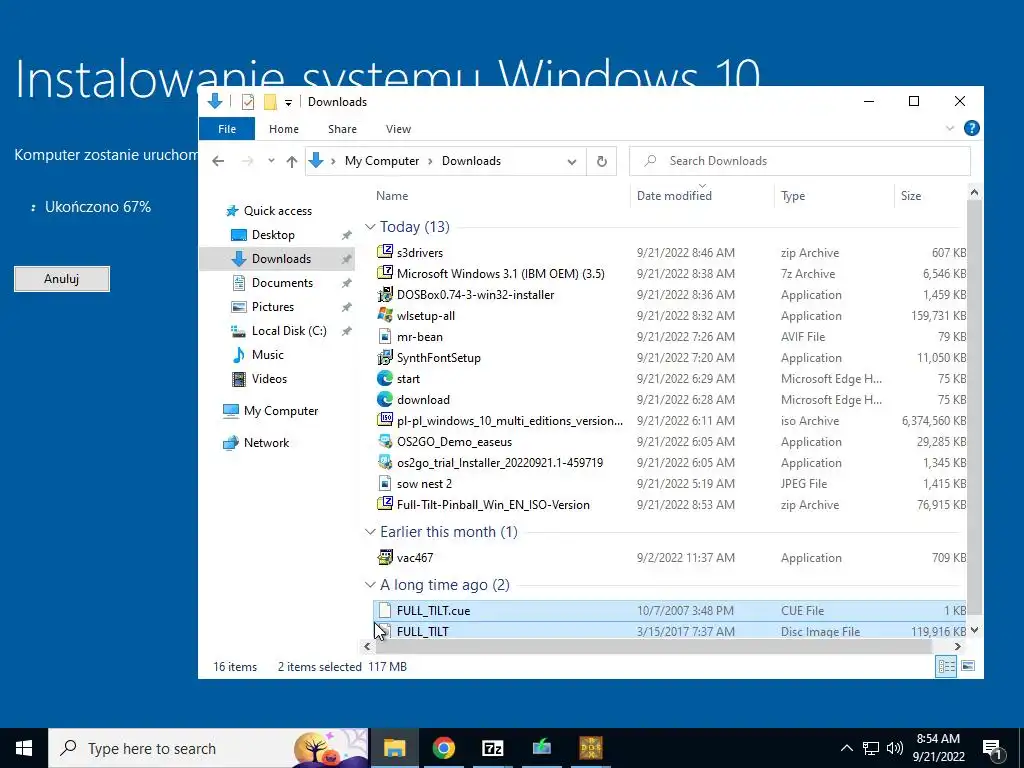
Task: Open the volume control tray icon
Action: pyautogui.click(x=895, y=748)
